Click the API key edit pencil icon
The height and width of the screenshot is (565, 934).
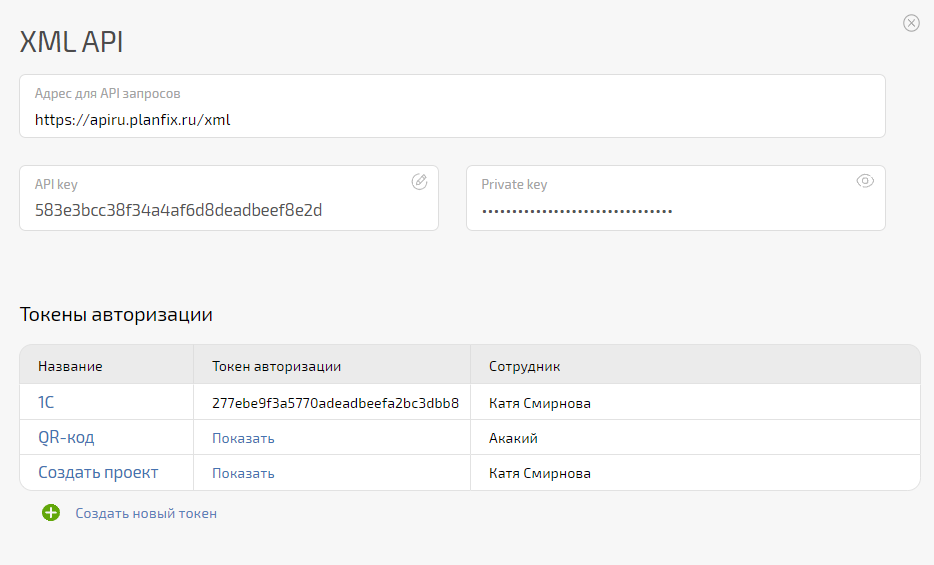(x=419, y=182)
